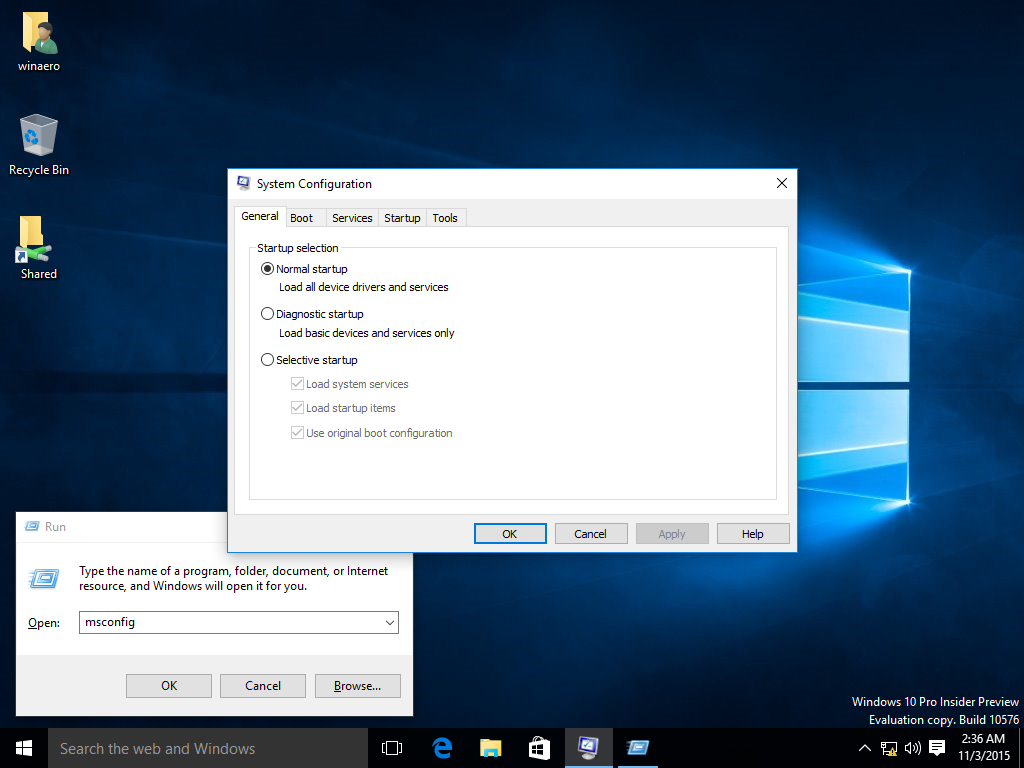The image size is (1024, 768).
Task: Open the Run dialog's Open dropdown
Action: [x=390, y=622]
